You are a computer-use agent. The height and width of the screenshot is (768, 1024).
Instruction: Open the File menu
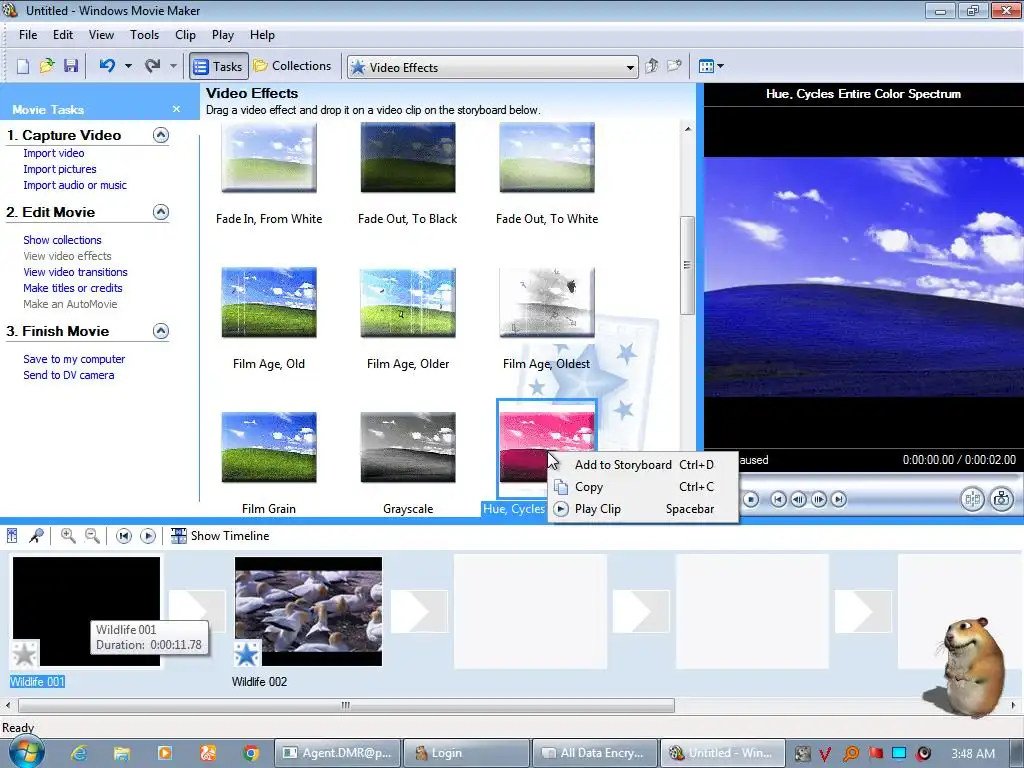[28, 35]
